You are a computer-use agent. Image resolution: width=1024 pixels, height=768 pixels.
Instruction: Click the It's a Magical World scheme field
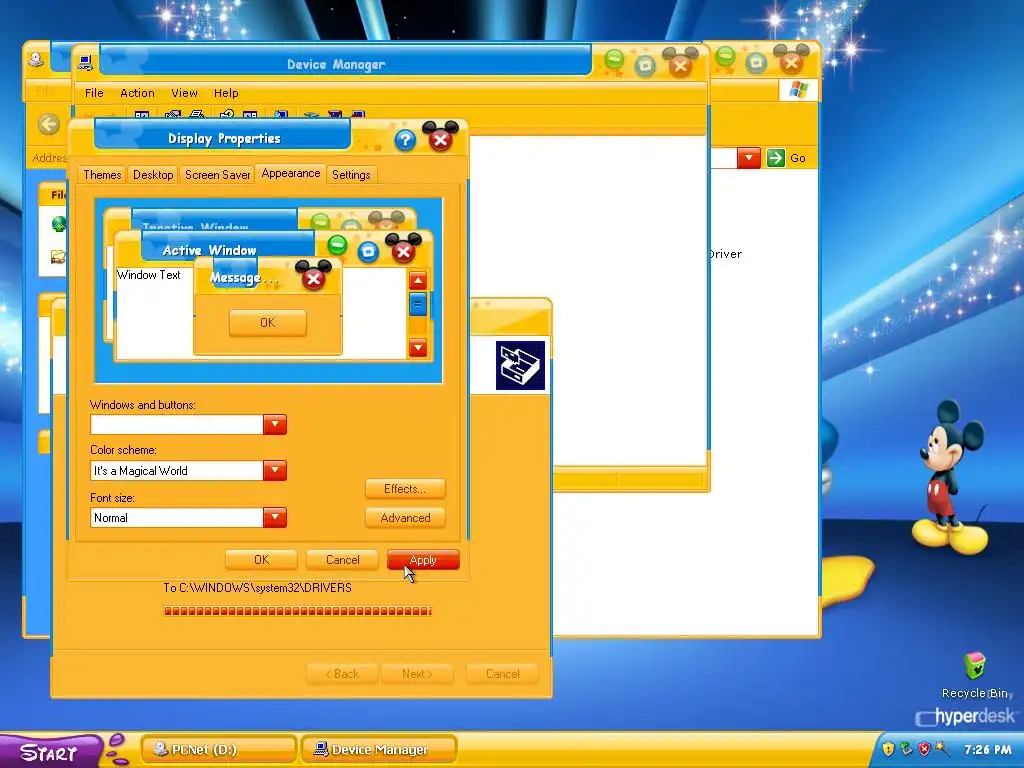[176, 470]
